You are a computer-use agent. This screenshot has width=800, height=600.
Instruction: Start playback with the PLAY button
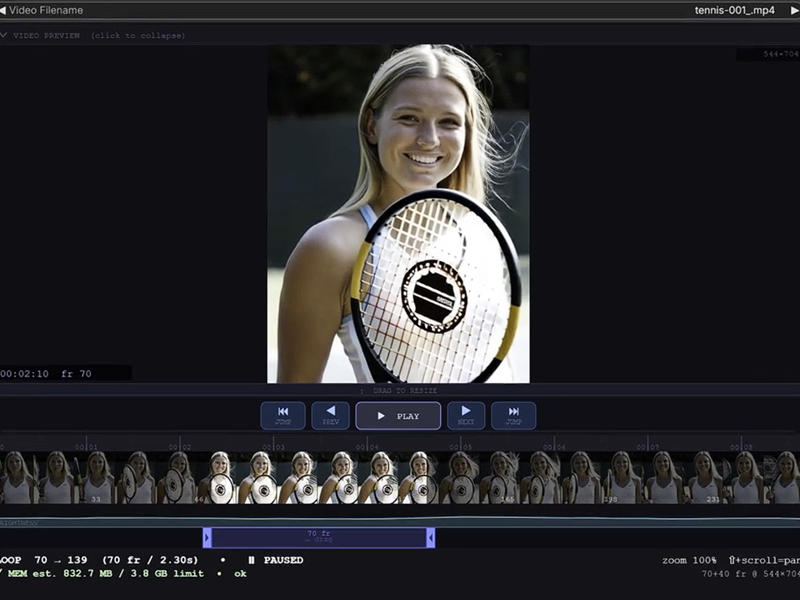pos(398,416)
